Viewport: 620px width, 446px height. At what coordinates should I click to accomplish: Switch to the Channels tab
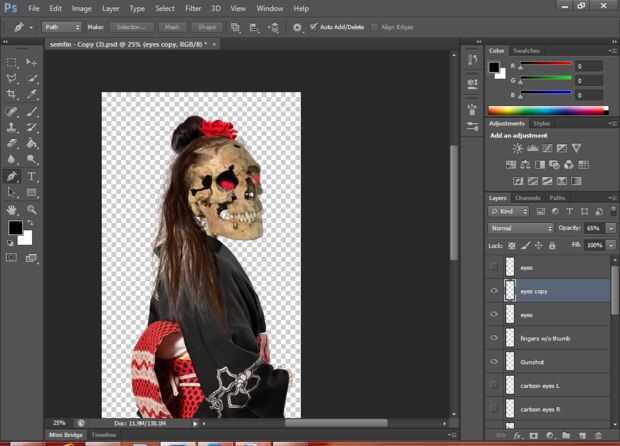click(x=527, y=198)
